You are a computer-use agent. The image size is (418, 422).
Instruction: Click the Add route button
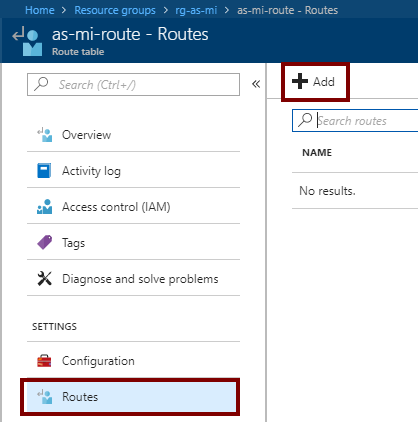pyautogui.click(x=315, y=82)
